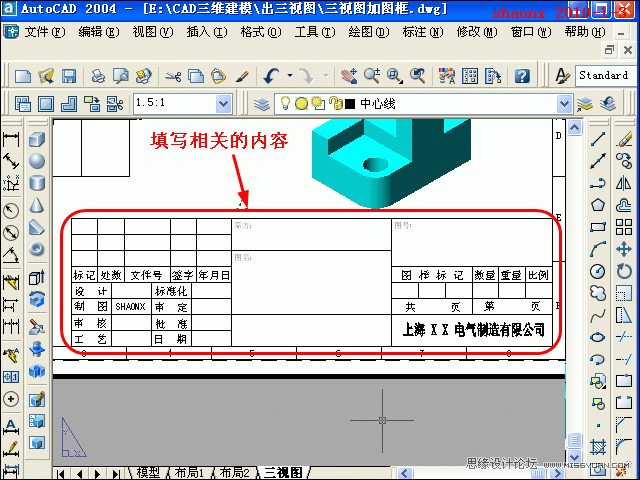Expand the 中心线 layer dropdown
This screenshot has height=480, width=640.
(563, 103)
